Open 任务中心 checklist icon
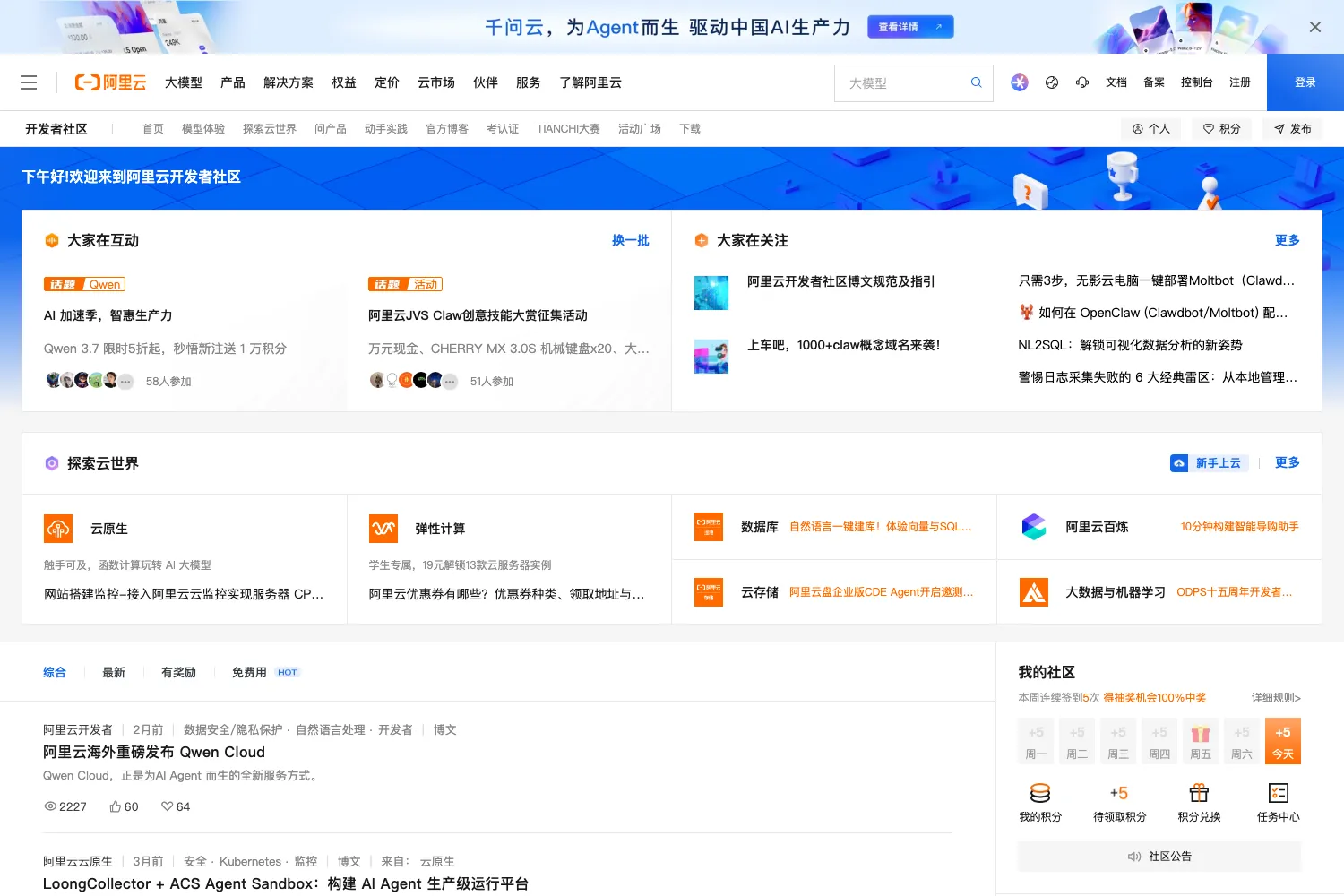Viewport: 1344px width, 896px height. (x=1279, y=793)
